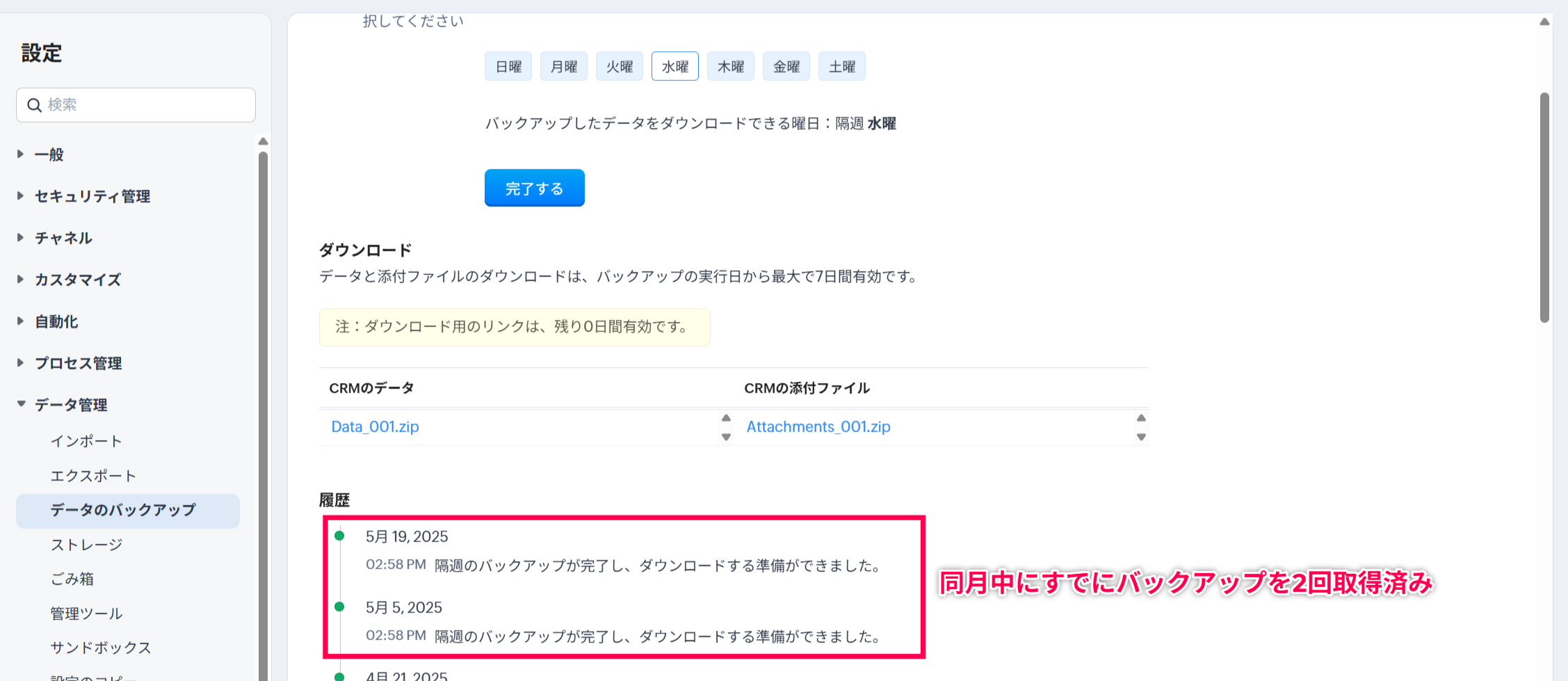The width and height of the screenshot is (1568, 681).
Task: Download the Data_001.zip file
Action: tap(375, 426)
